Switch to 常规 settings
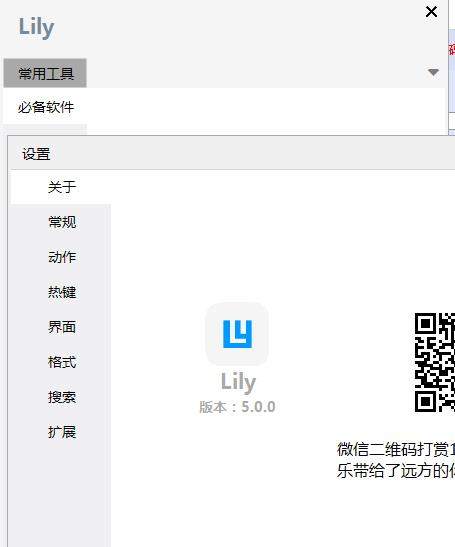Image resolution: width=455 pixels, height=547 pixels. [61, 222]
